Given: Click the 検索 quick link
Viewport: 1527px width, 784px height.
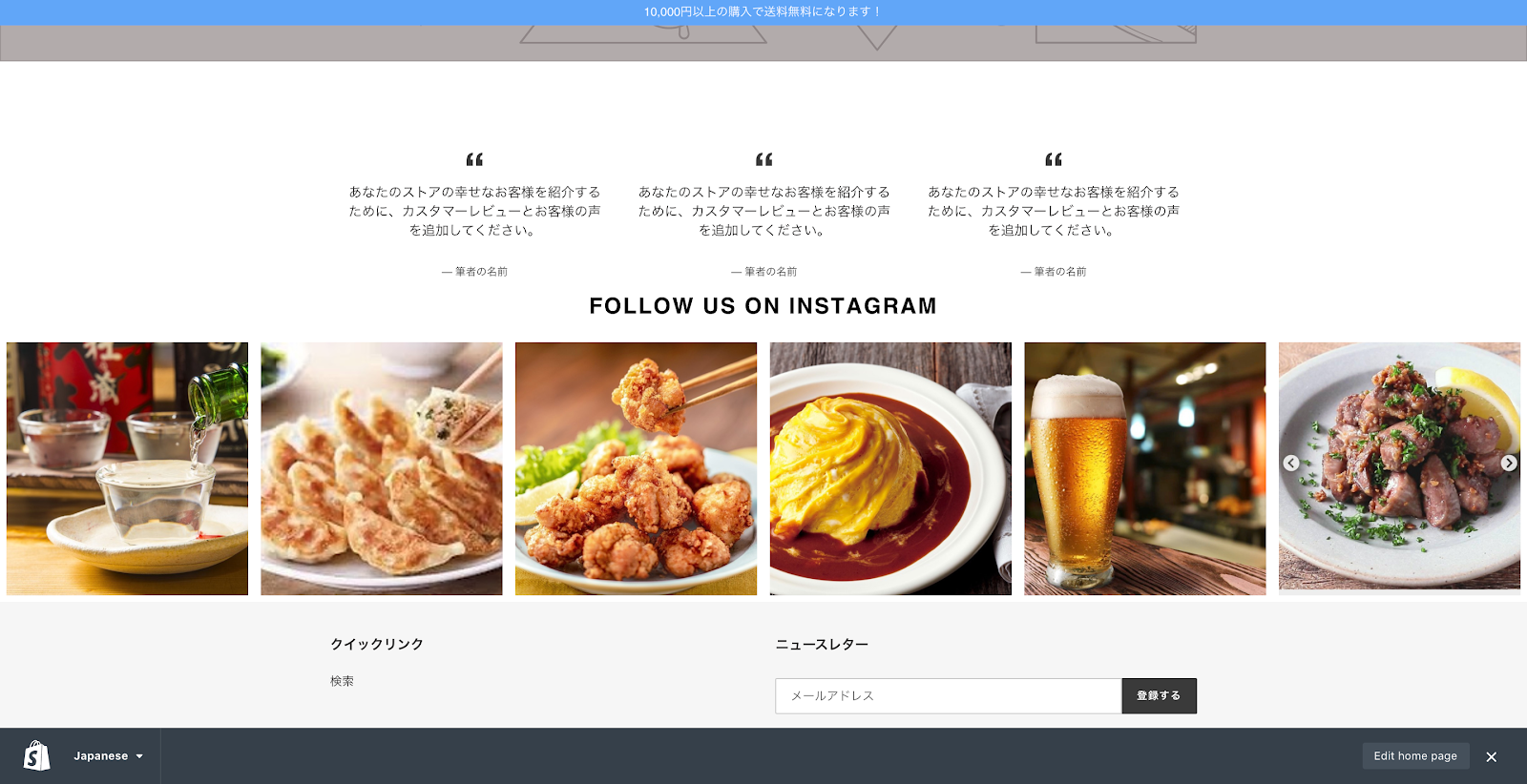Looking at the screenshot, I should click(x=342, y=681).
